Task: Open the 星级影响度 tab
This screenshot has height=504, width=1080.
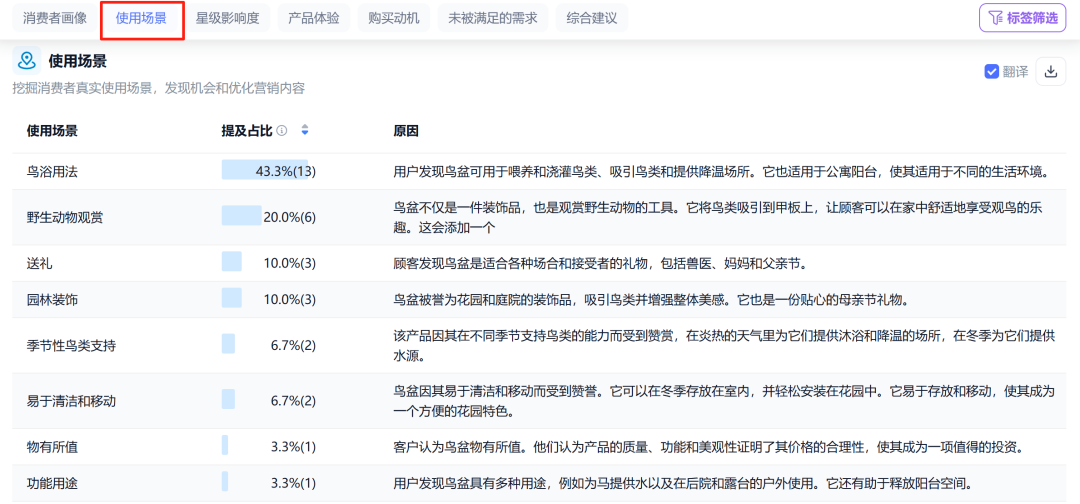Action: [x=227, y=19]
